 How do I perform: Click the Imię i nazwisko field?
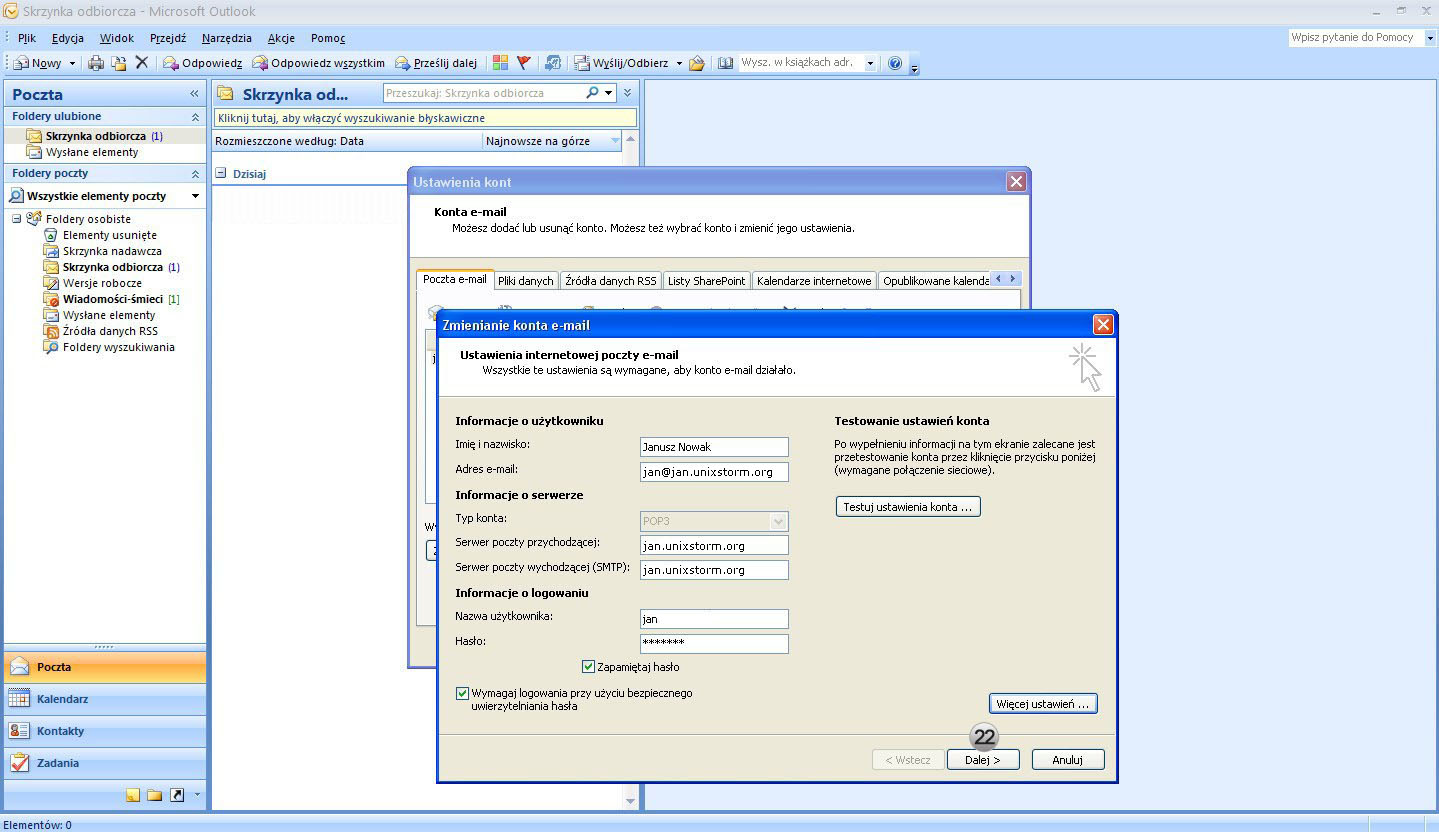tap(714, 447)
